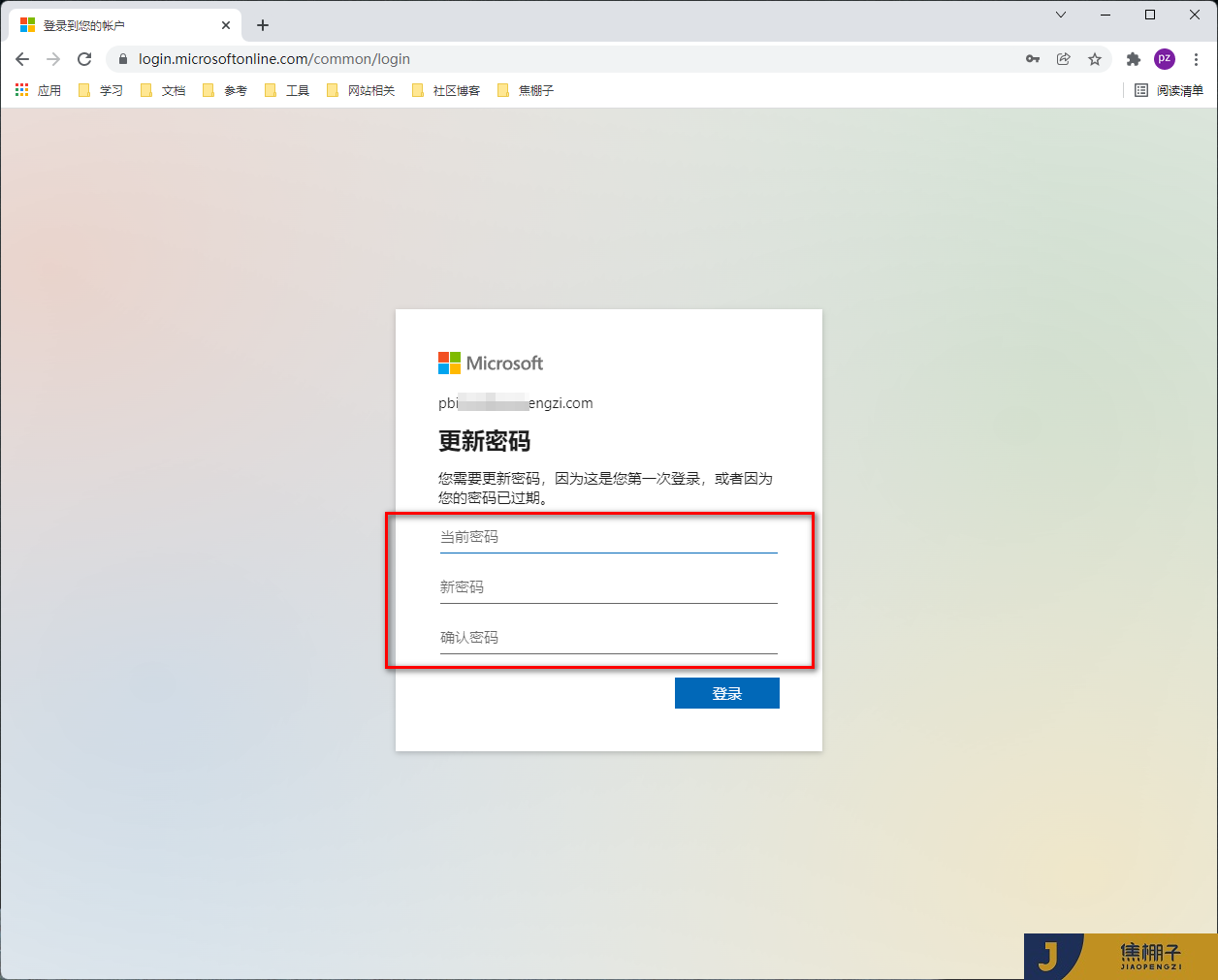Viewport: 1218px width, 980px height.
Task: Close the 登录到您的帐户 tab
Action: pyautogui.click(x=226, y=25)
